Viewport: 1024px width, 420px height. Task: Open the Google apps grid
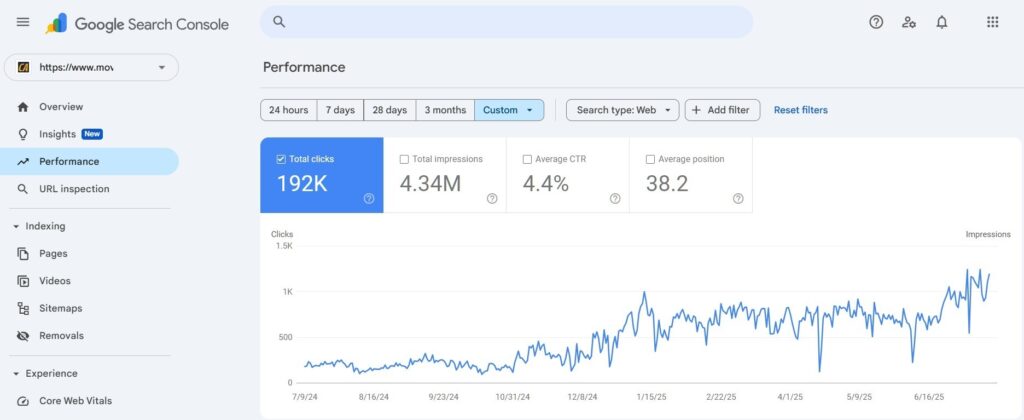[992, 22]
